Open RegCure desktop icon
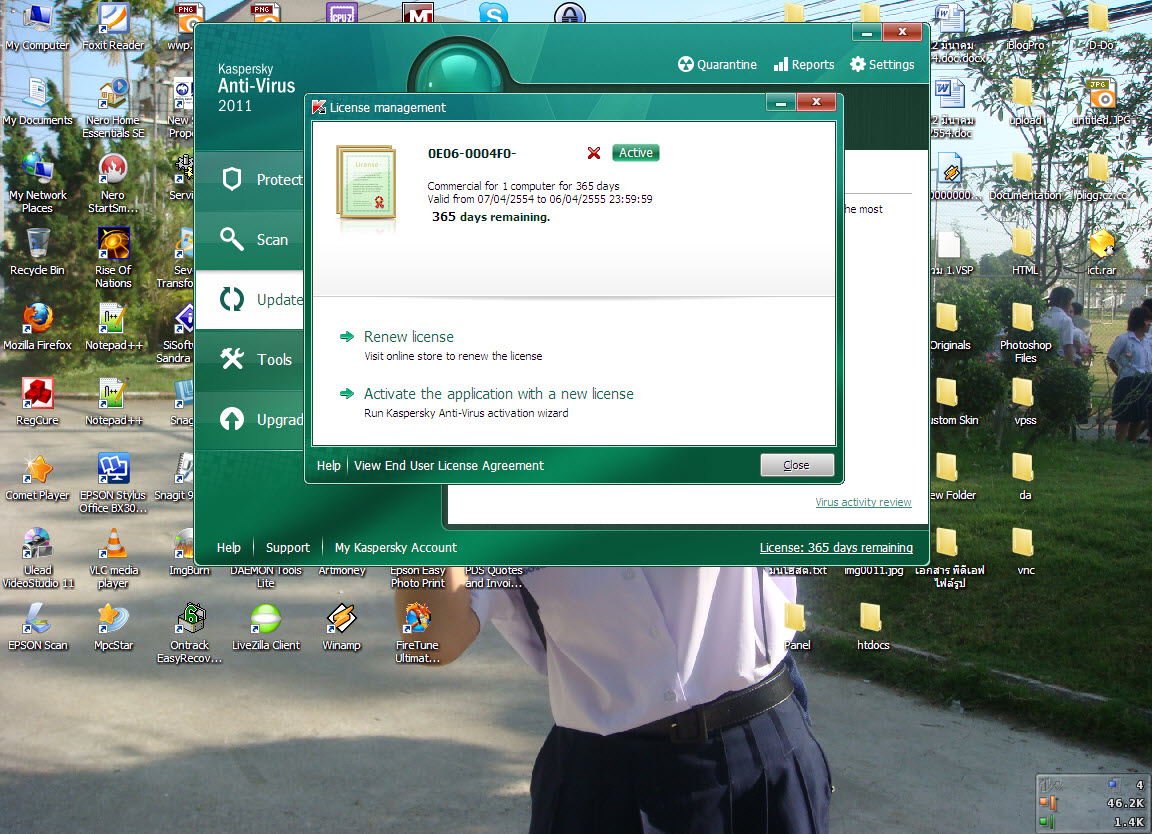The image size is (1152, 834). point(37,402)
